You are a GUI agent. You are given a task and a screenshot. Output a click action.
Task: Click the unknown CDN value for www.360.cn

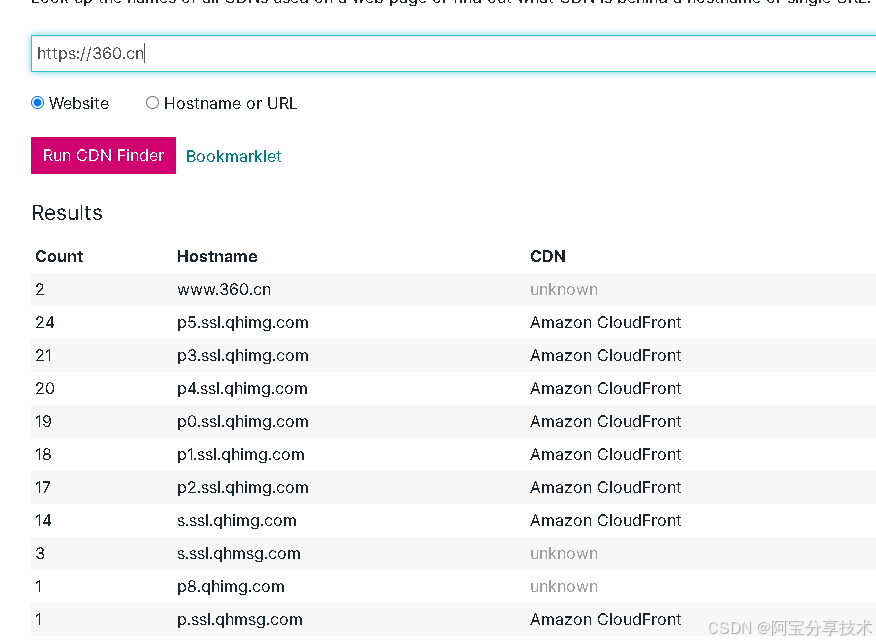(564, 289)
